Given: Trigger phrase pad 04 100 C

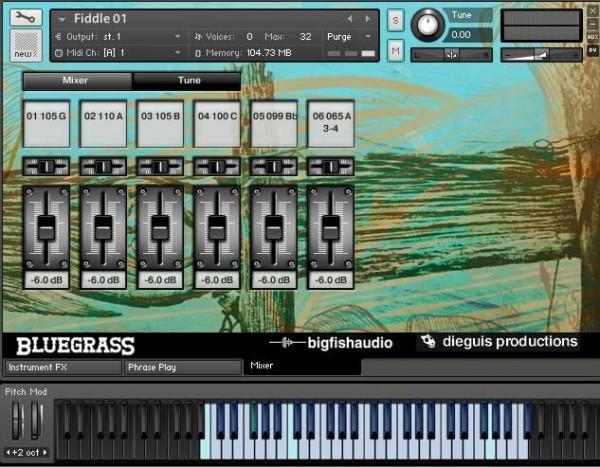Looking at the screenshot, I should click(217, 124).
